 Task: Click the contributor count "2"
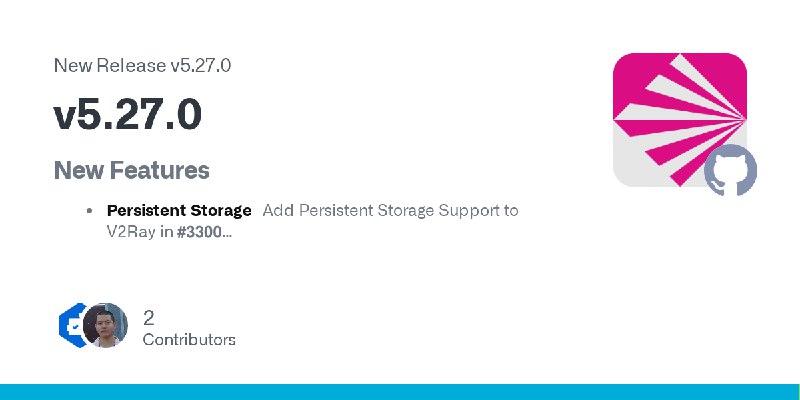tap(148, 318)
